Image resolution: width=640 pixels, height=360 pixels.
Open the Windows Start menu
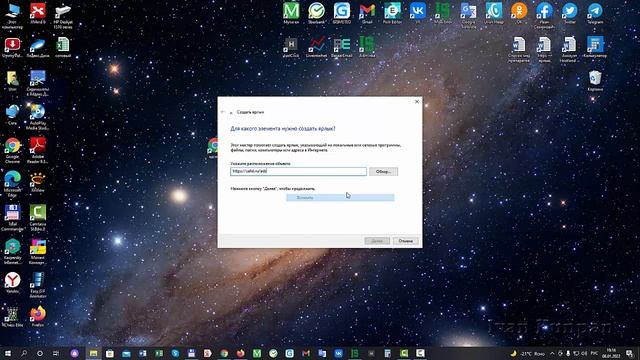(x=7, y=353)
